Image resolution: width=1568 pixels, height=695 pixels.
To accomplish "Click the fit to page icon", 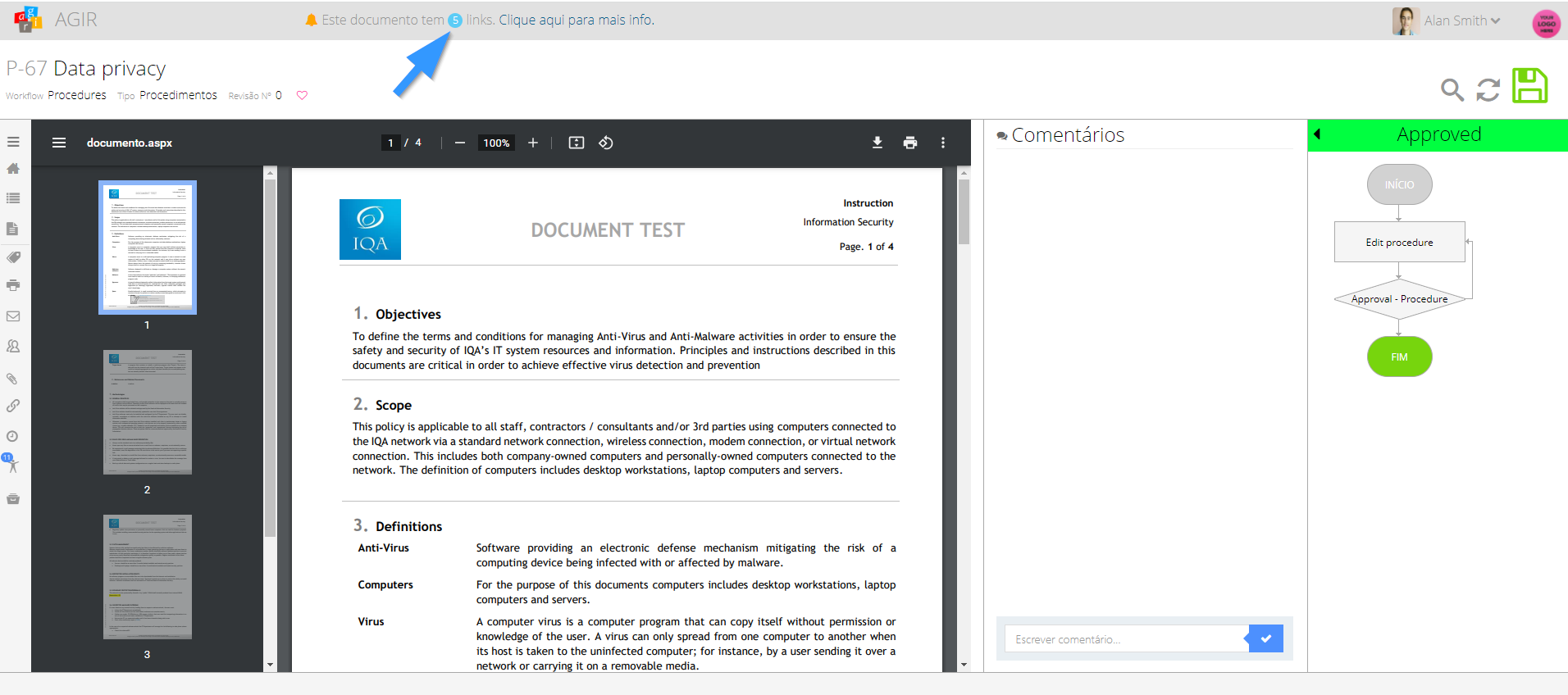I will [577, 143].
